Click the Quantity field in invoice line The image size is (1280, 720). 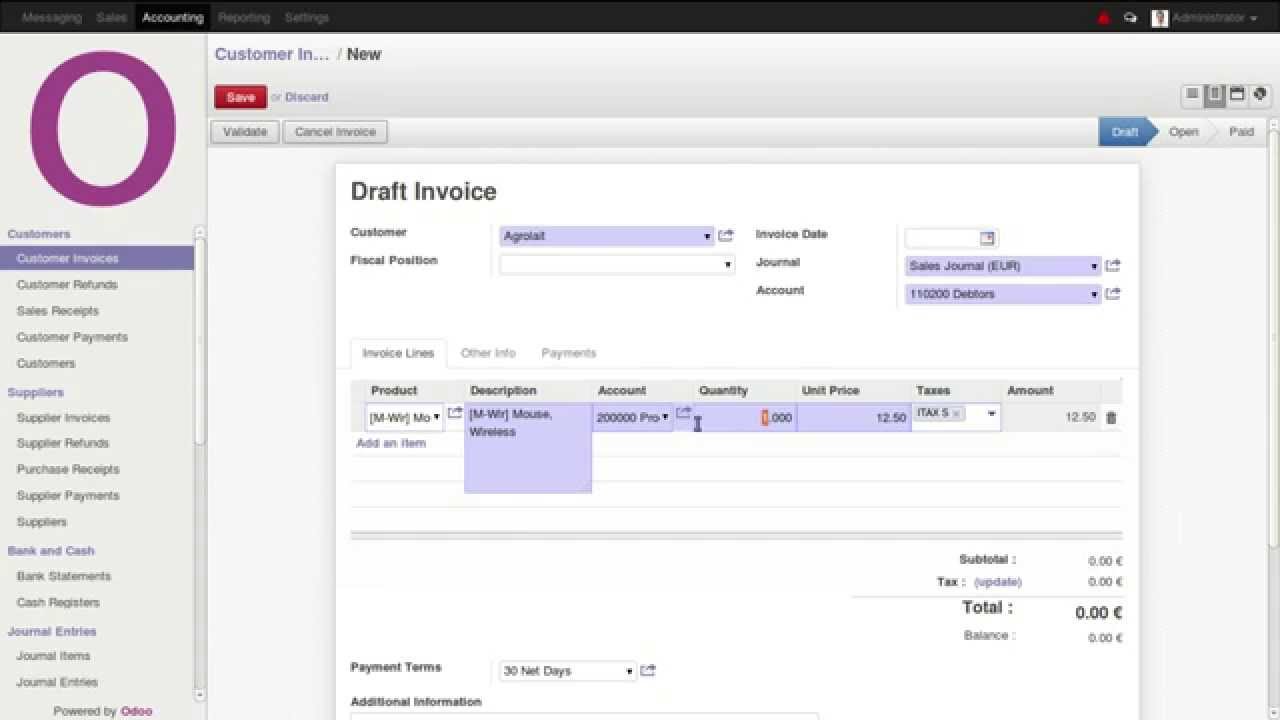pyautogui.click(x=745, y=418)
